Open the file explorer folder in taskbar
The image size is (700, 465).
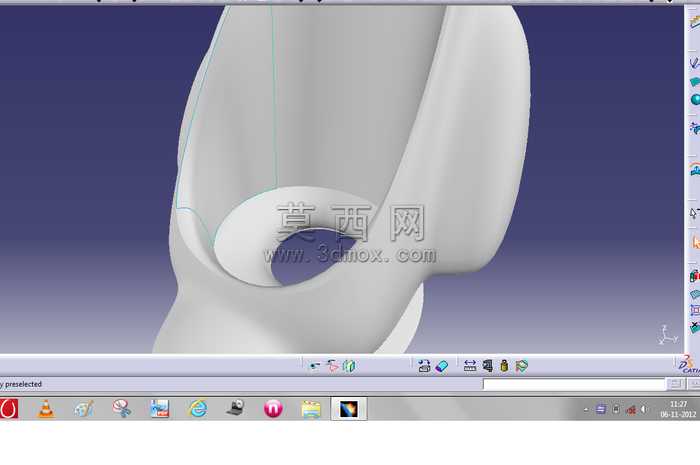pos(311,409)
